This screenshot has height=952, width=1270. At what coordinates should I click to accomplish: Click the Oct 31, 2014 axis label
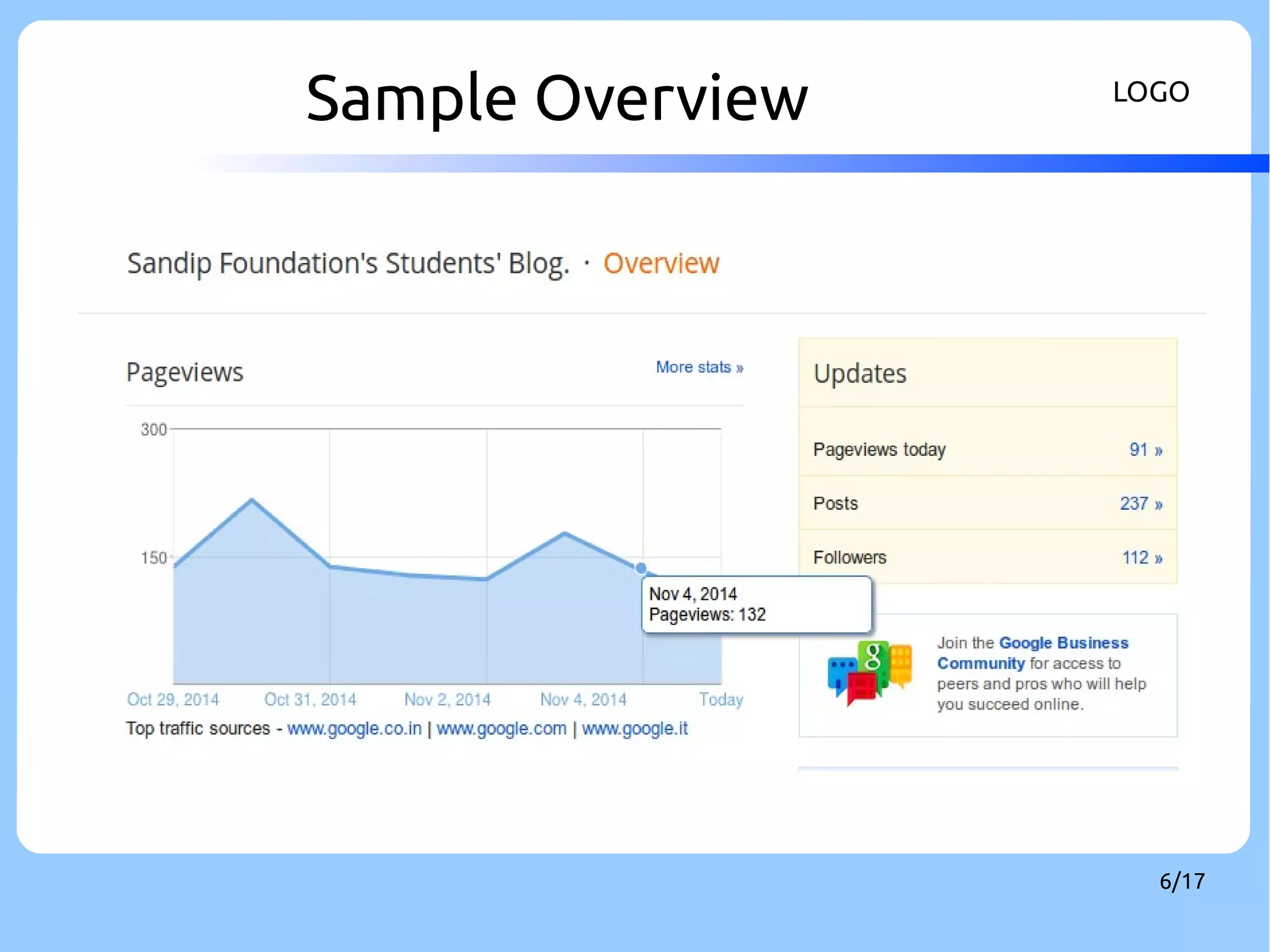coord(310,700)
